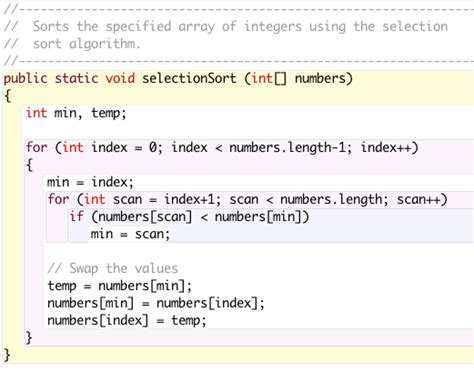Screen dimensions: 474x372
Task: Click the declaration 'int min, temp;'
Action: [x=76, y=113]
